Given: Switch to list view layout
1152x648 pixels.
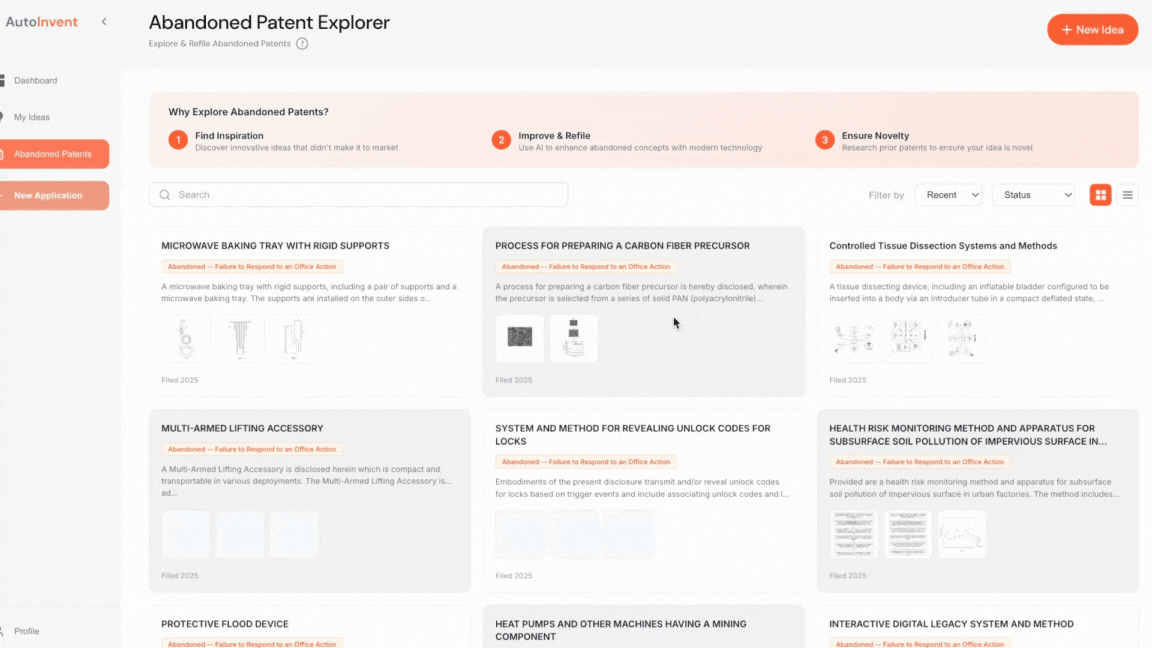Looking at the screenshot, I should [1128, 194].
